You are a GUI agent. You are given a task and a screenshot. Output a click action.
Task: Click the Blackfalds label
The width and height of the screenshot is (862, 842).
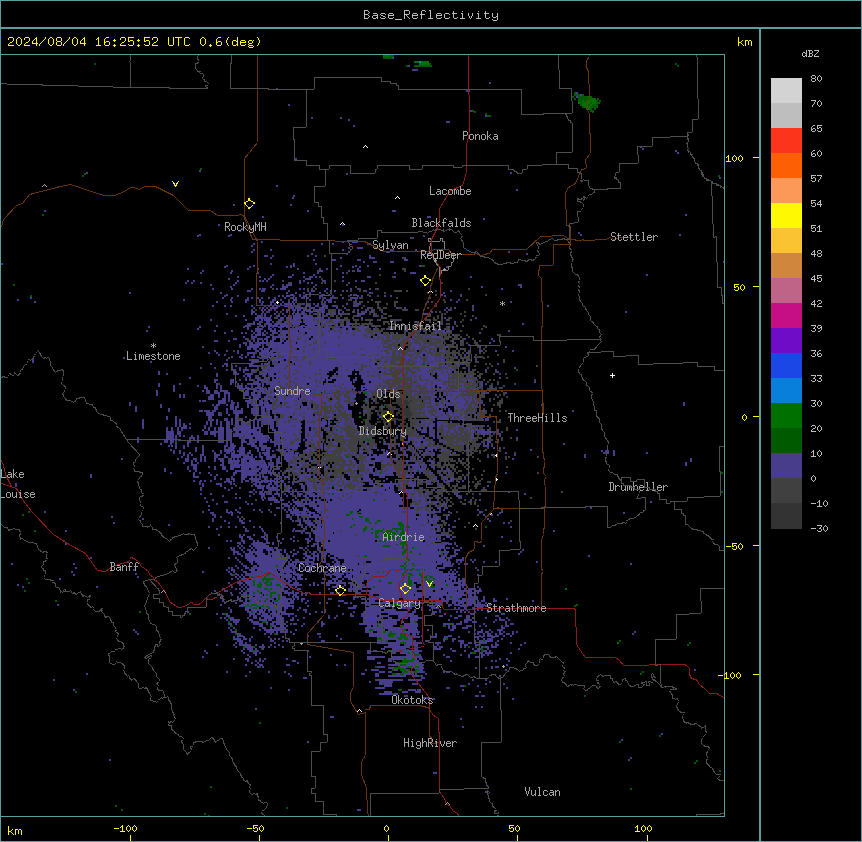click(441, 223)
